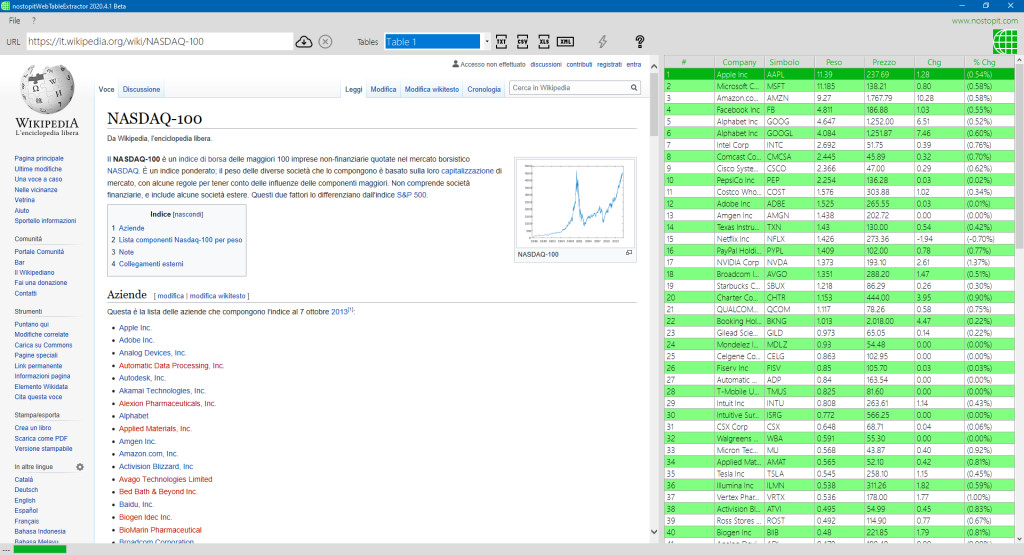Screen dimensions: 1024x555
Task: Switch to the Discussione tab
Action: (141, 89)
